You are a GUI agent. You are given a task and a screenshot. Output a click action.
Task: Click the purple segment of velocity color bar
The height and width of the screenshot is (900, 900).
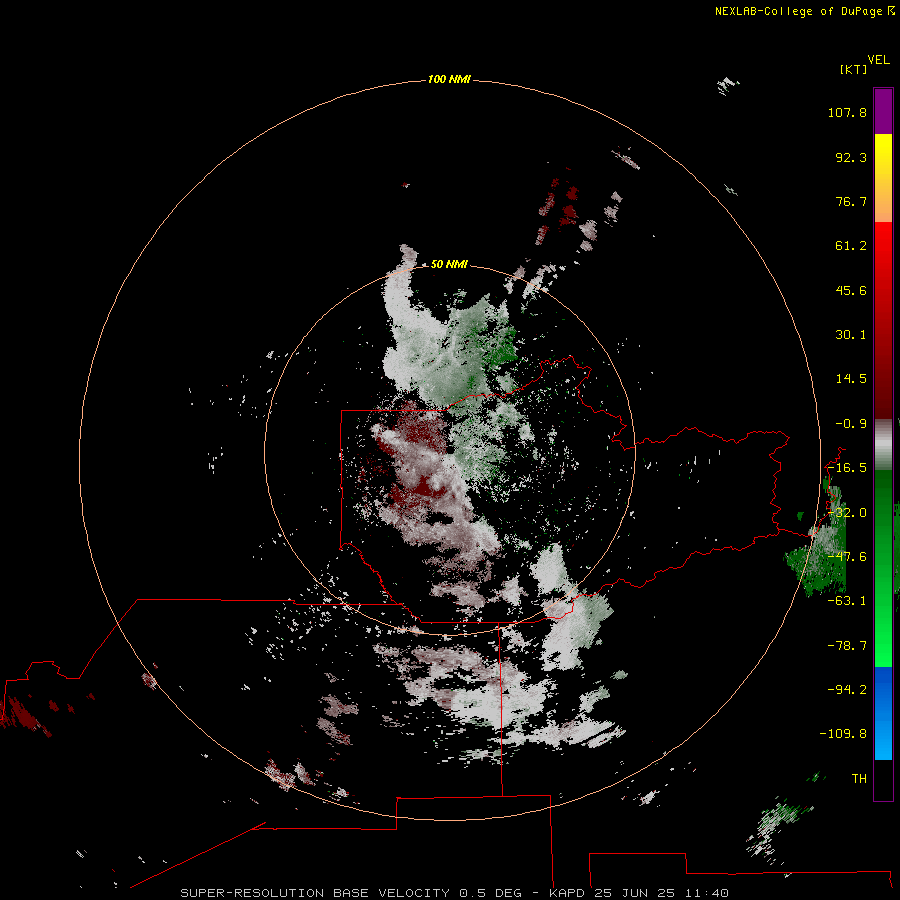pyautogui.click(x=883, y=111)
